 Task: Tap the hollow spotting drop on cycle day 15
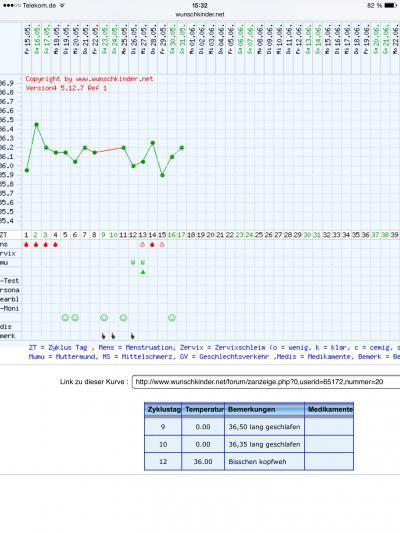pyautogui.click(x=162, y=245)
